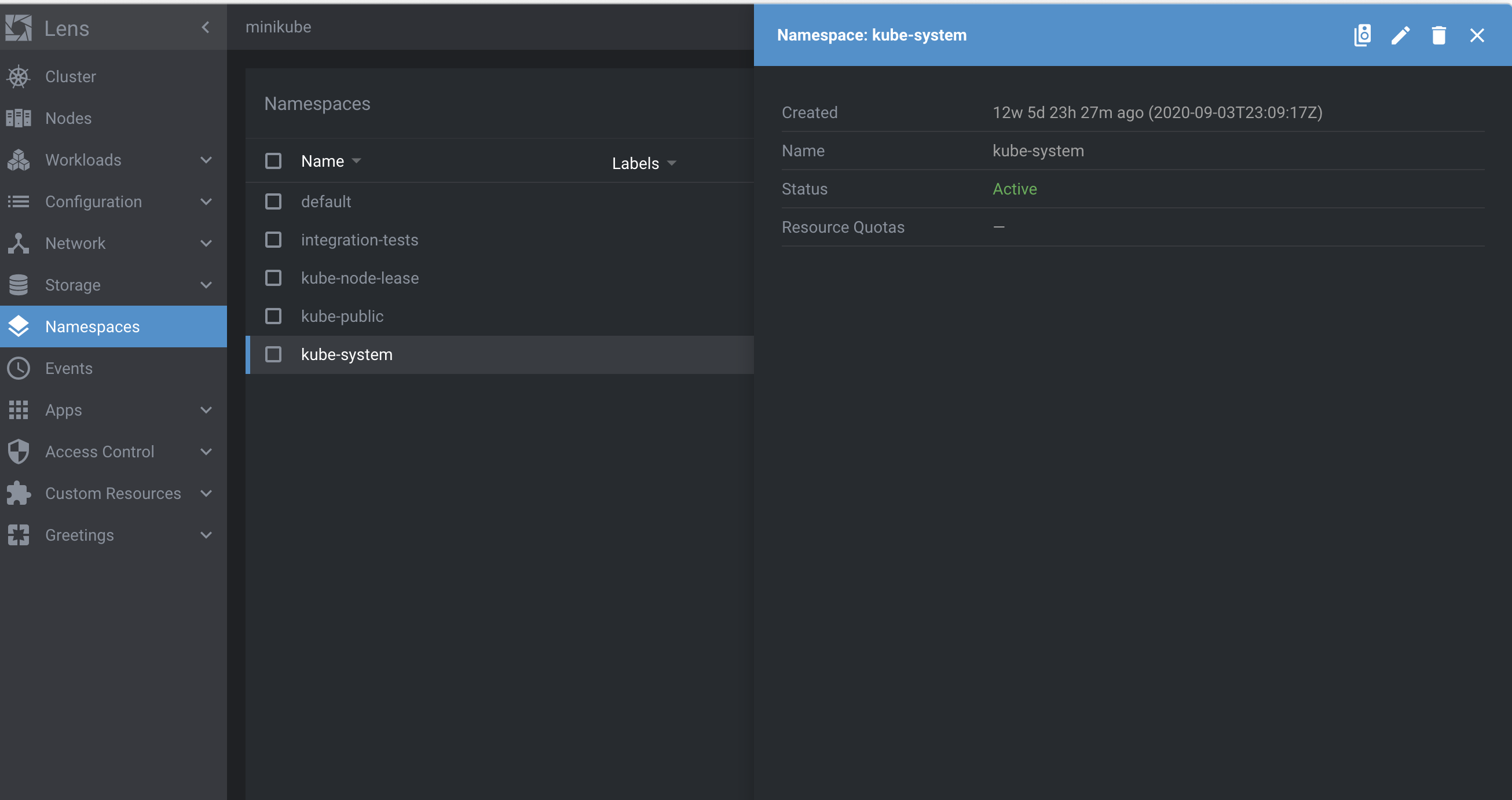Copy namespace name icon in details header
Screen dimensions: 1512x800
tap(1363, 35)
